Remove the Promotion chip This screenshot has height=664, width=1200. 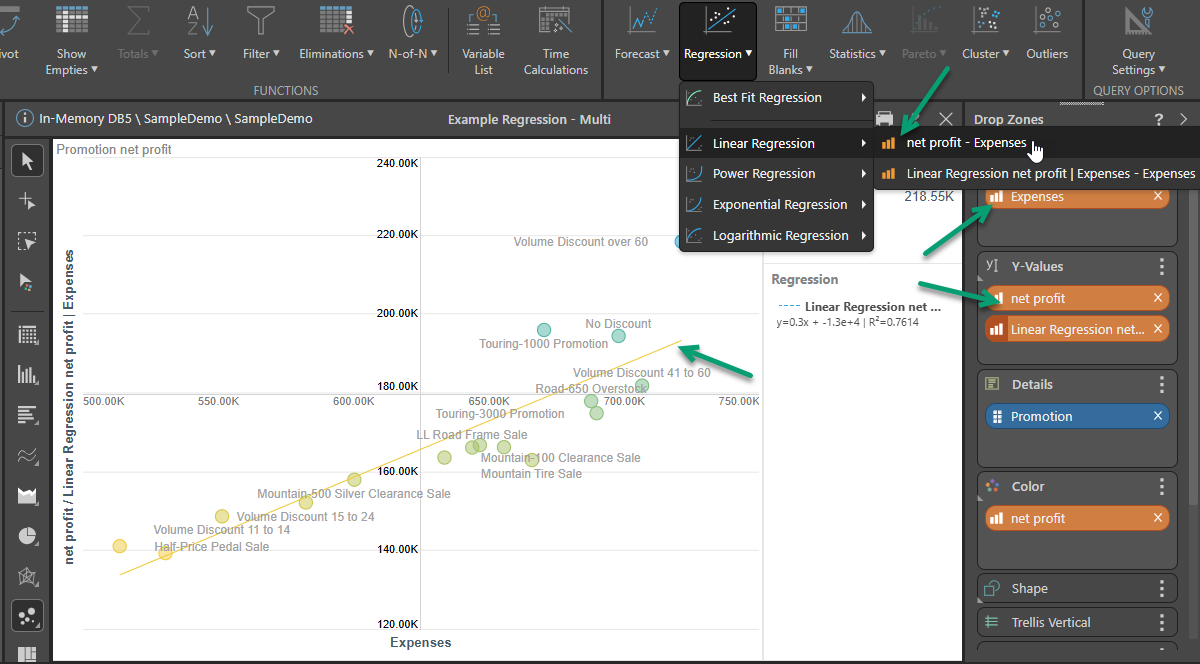[x=1158, y=416]
